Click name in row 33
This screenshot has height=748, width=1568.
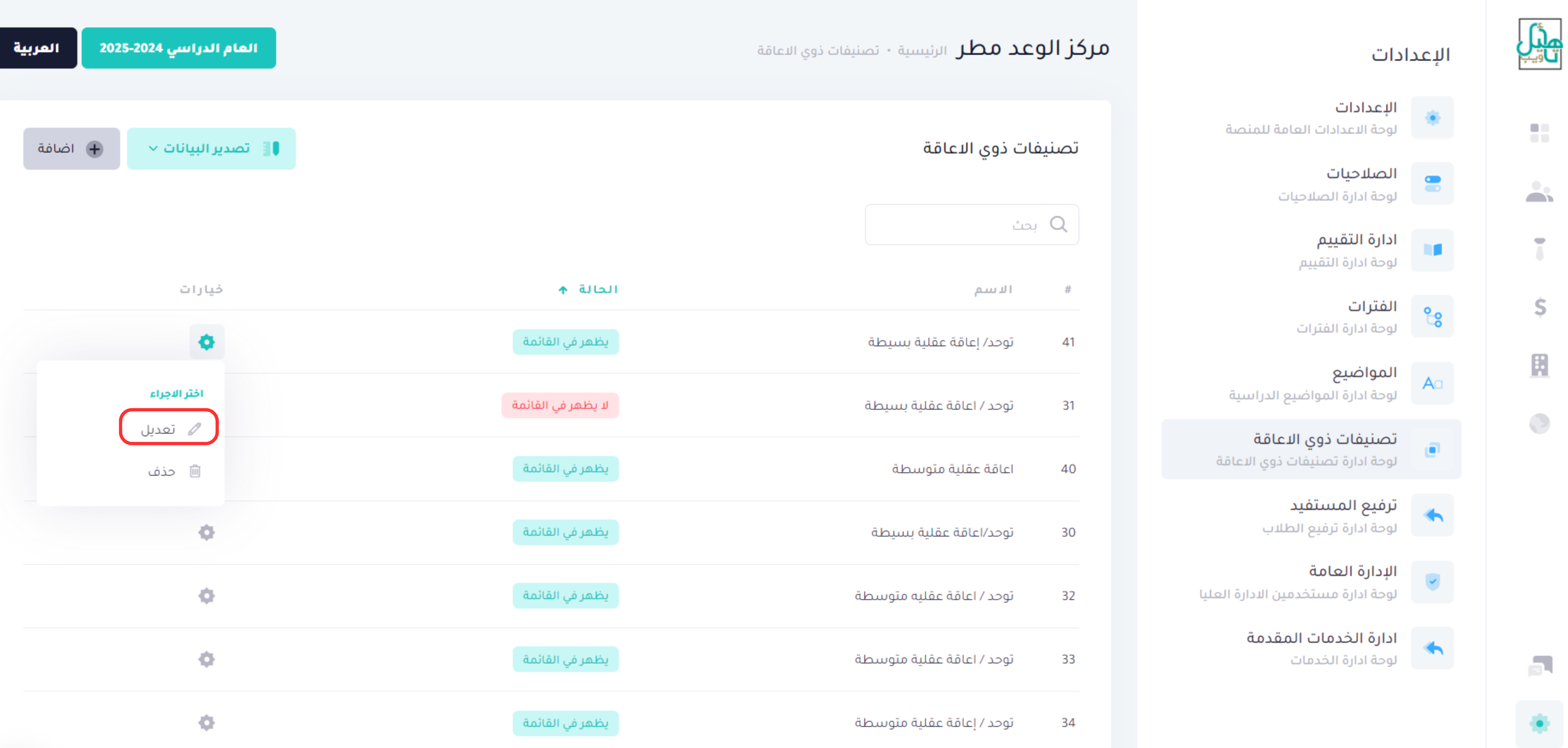934,659
